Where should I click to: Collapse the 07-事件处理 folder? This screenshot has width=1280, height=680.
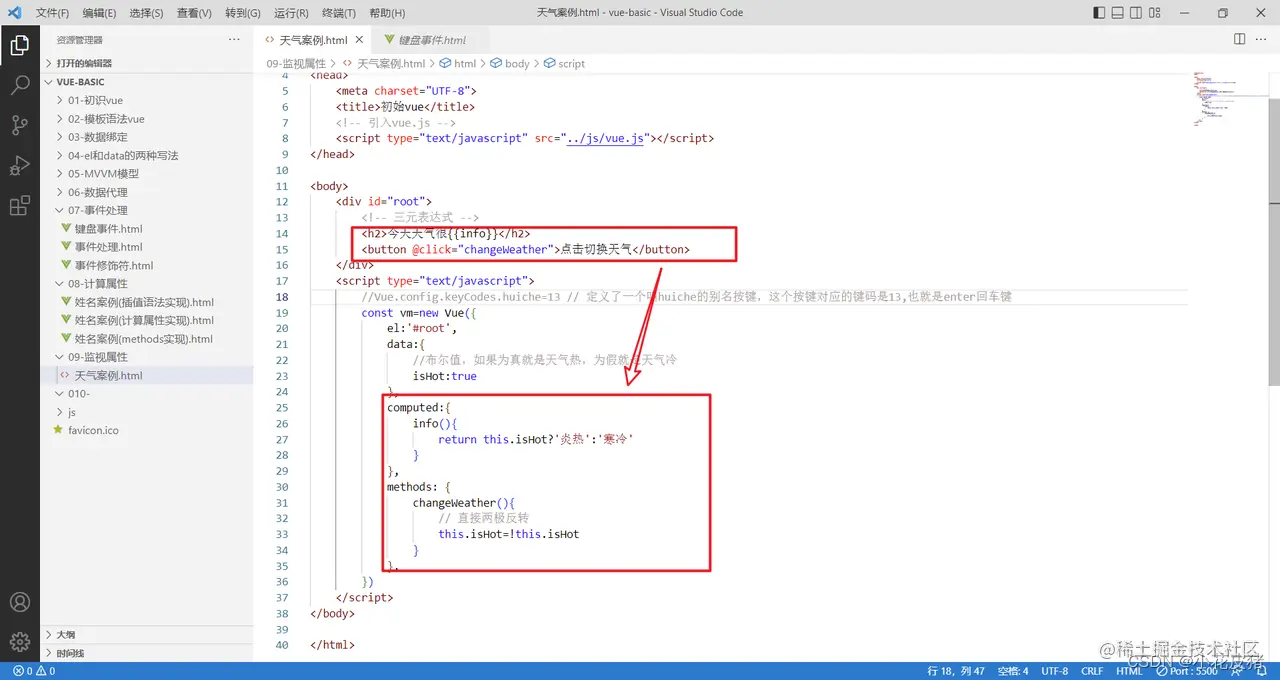147,210
